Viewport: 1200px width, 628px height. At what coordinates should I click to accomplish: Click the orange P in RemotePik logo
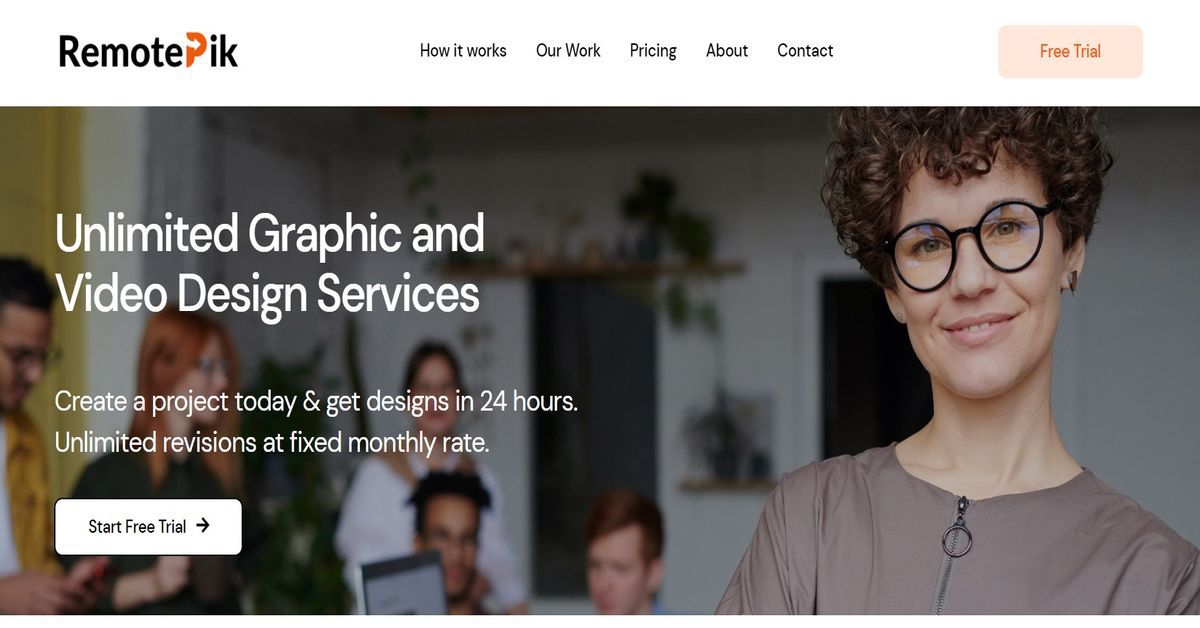(x=198, y=51)
